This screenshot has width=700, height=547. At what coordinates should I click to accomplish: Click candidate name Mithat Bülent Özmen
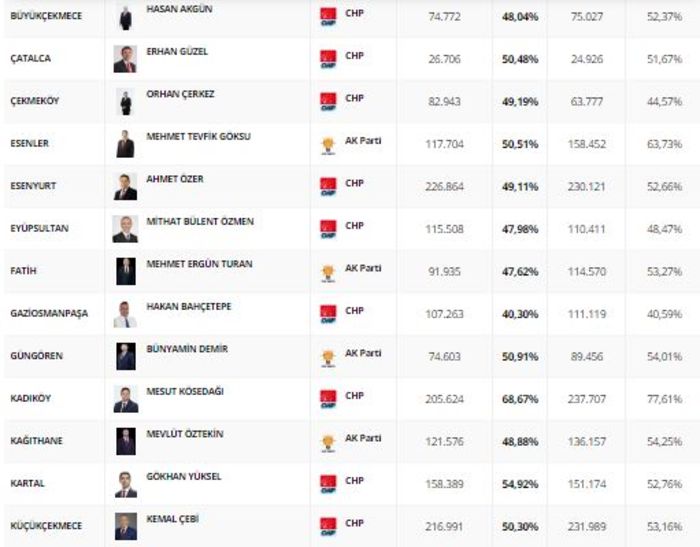pyautogui.click(x=200, y=222)
